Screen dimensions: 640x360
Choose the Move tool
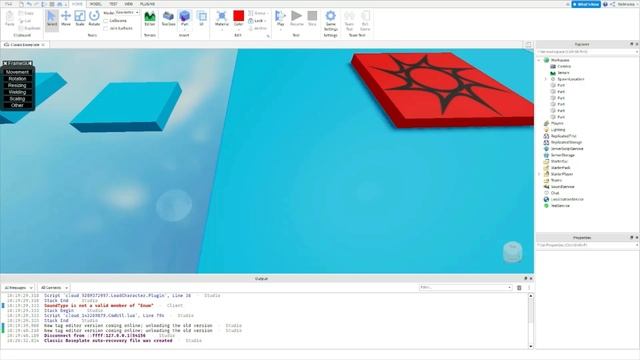[66, 19]
